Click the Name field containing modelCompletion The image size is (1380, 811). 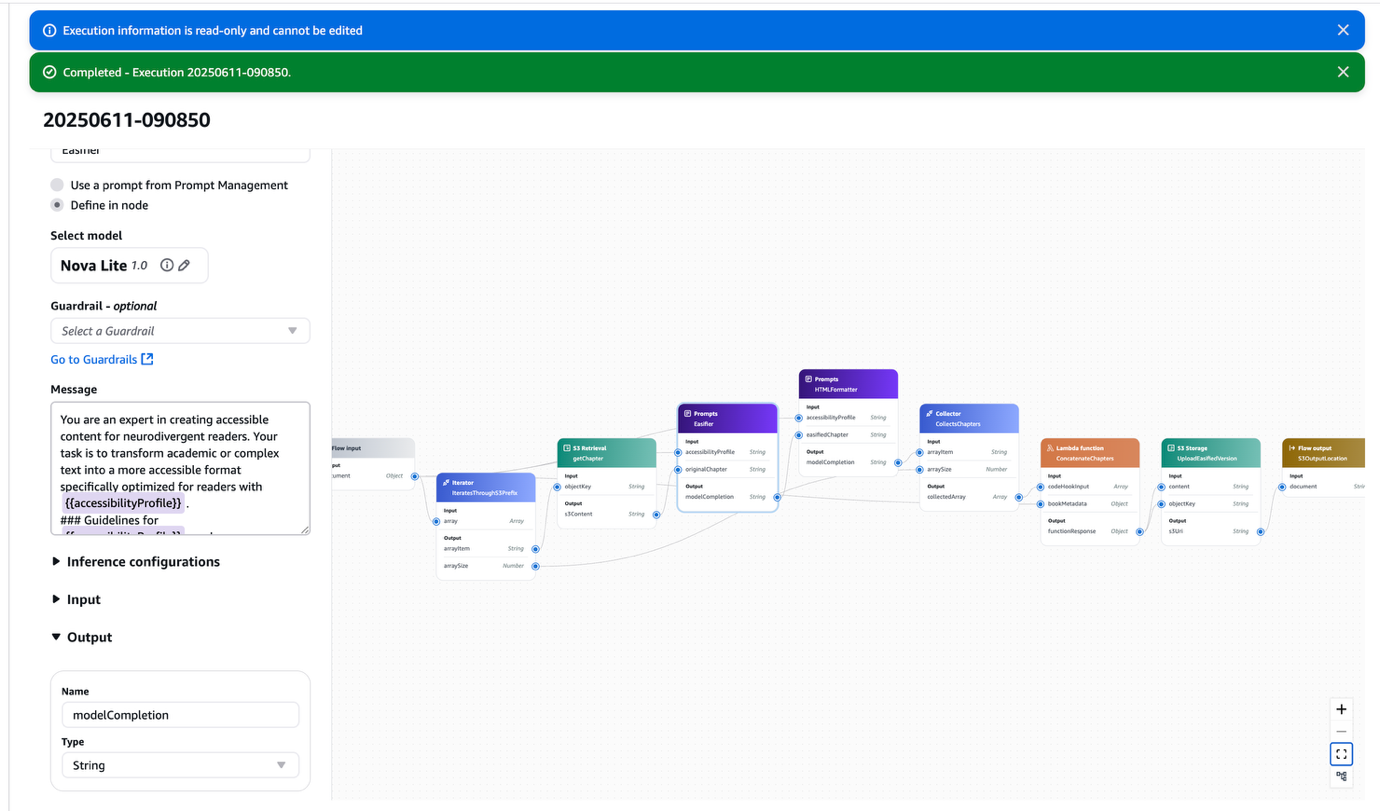(x=180, y=714)
